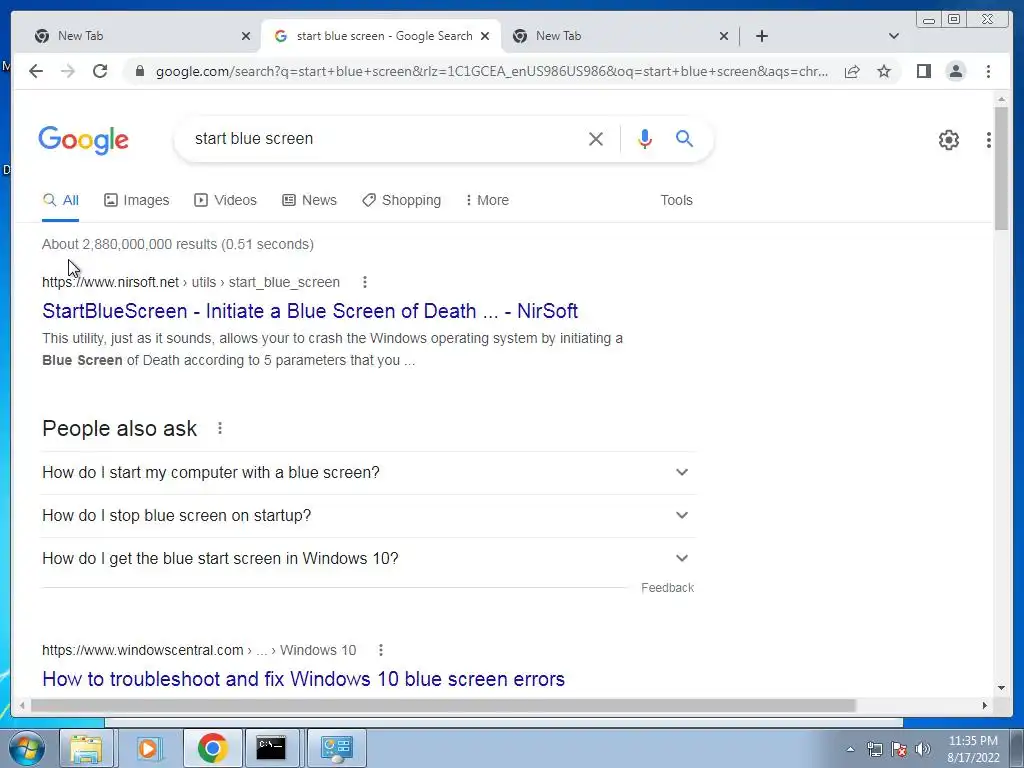
Task: Open StartBlueScreen NirSoft result link
Action: coord(310,311)
